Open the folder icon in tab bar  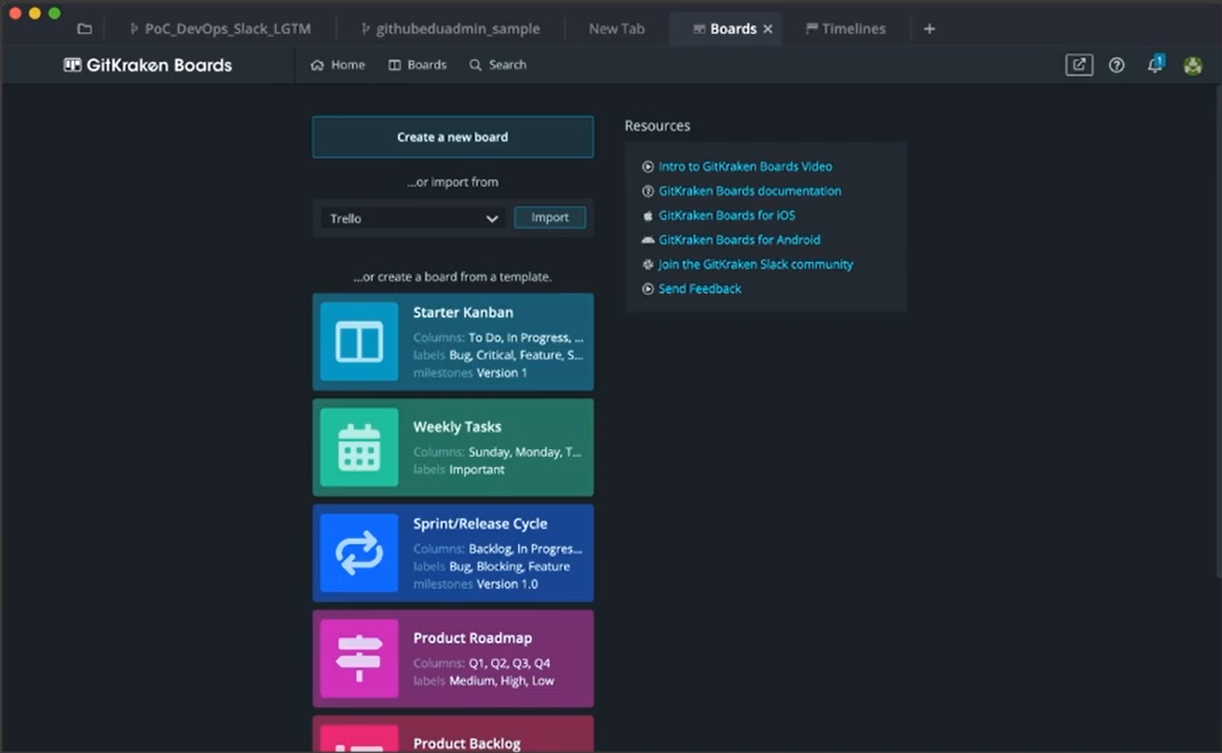pos(84,29)
